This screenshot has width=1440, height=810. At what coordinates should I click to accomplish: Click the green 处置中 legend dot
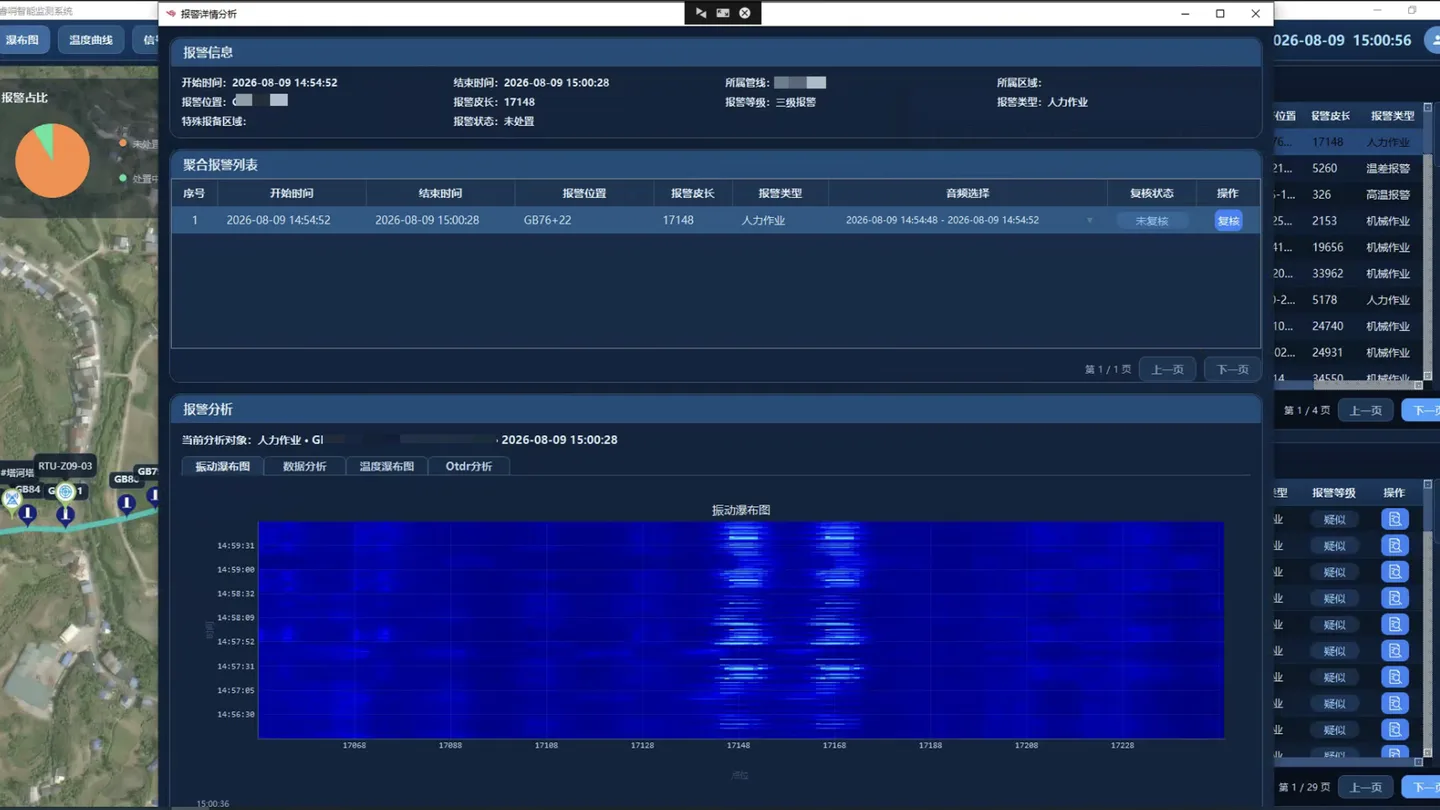[x=123, y=179]
